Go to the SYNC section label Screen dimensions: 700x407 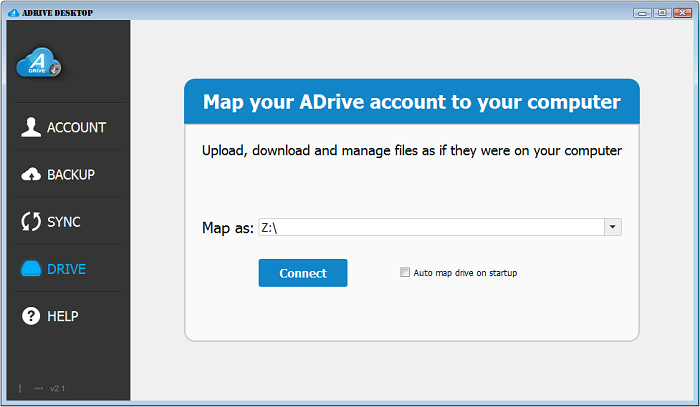(x=64, y=222)
